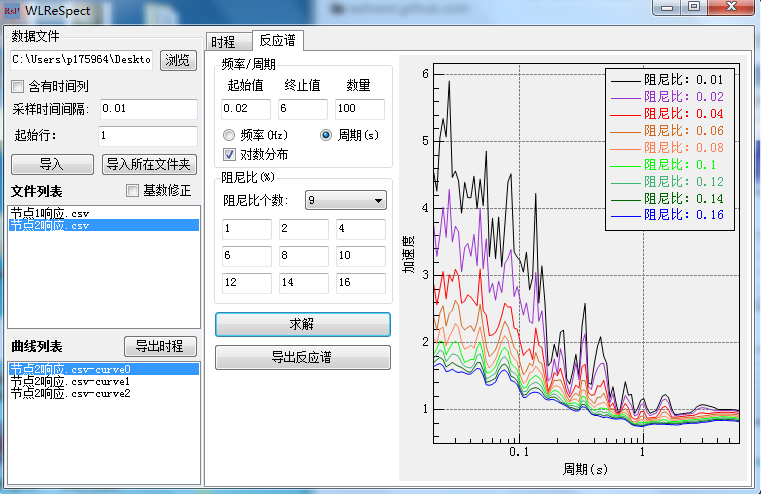
Task: Click the file path input field
Action: (x=82, y=60)
